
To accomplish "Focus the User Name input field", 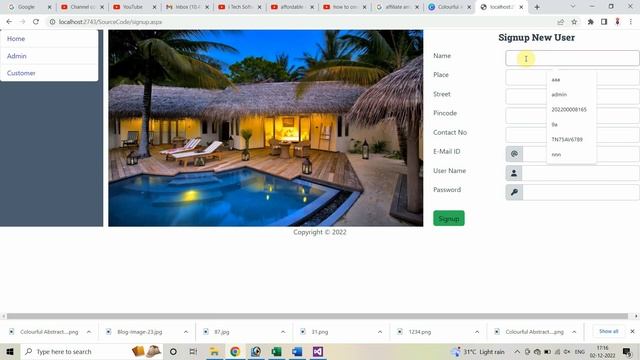I will coord(580,173).
